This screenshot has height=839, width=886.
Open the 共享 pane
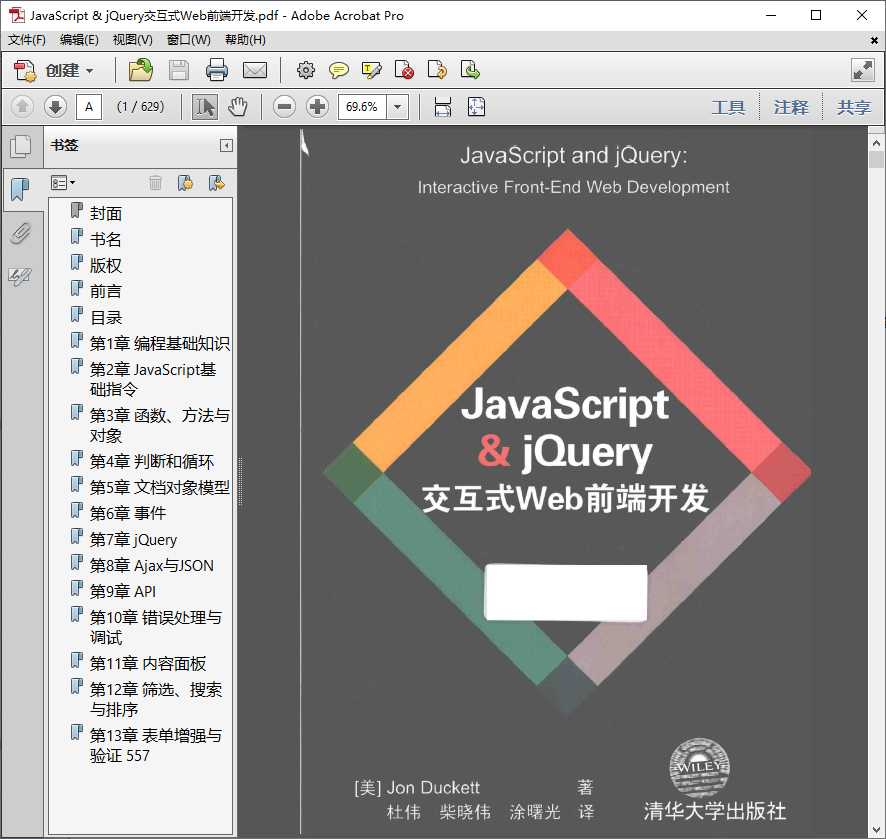(x=853, y=107)
